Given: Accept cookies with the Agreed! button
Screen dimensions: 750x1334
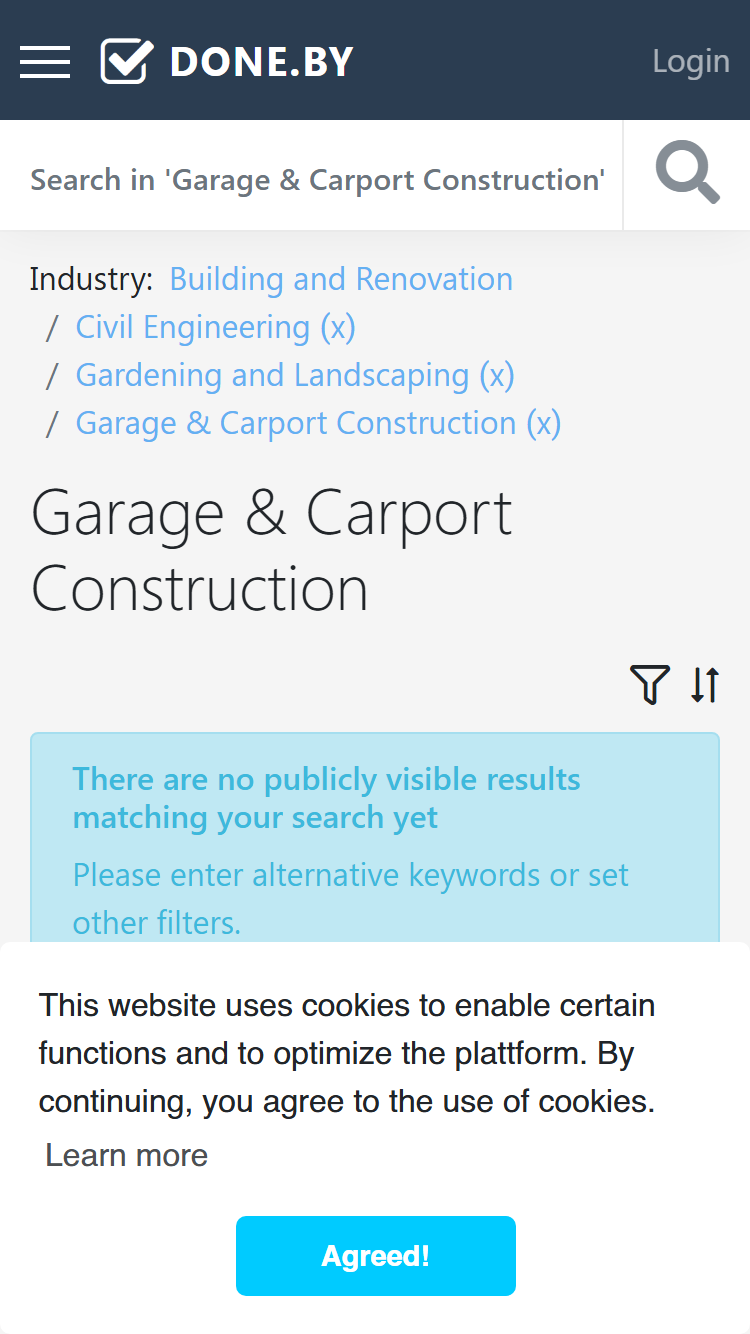Looking at the screenshot, I should click(376, 1256).
